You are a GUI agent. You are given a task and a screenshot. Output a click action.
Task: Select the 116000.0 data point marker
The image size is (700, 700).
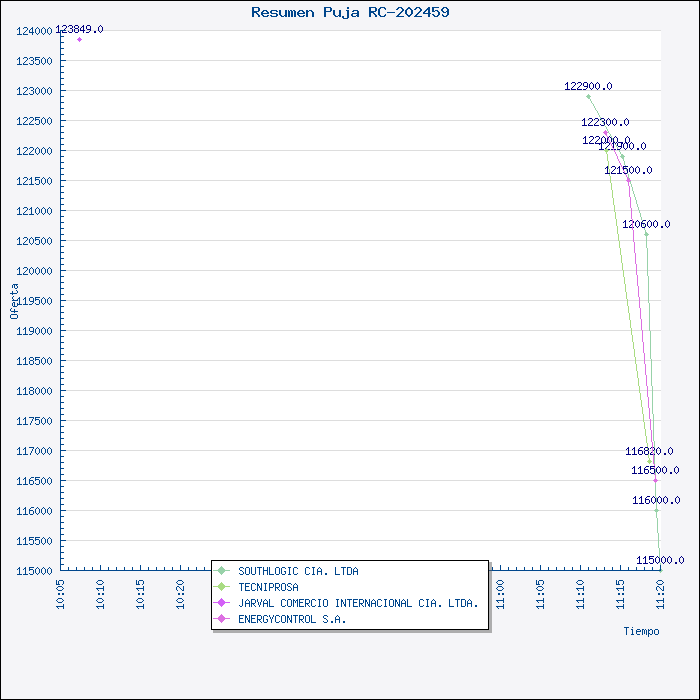click(x=657, y=510)
